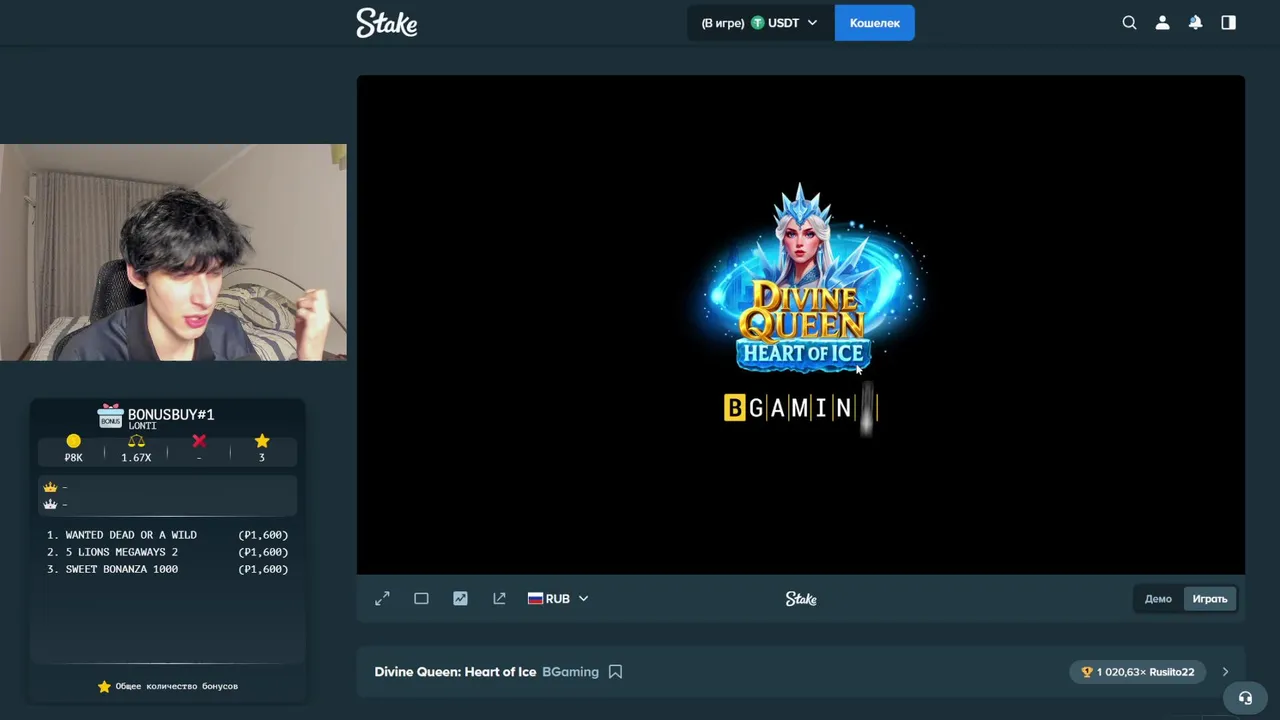This screenshot has height=720, width=1280.
Task: Pop out game window icon
Action: [x=499, y=598]
